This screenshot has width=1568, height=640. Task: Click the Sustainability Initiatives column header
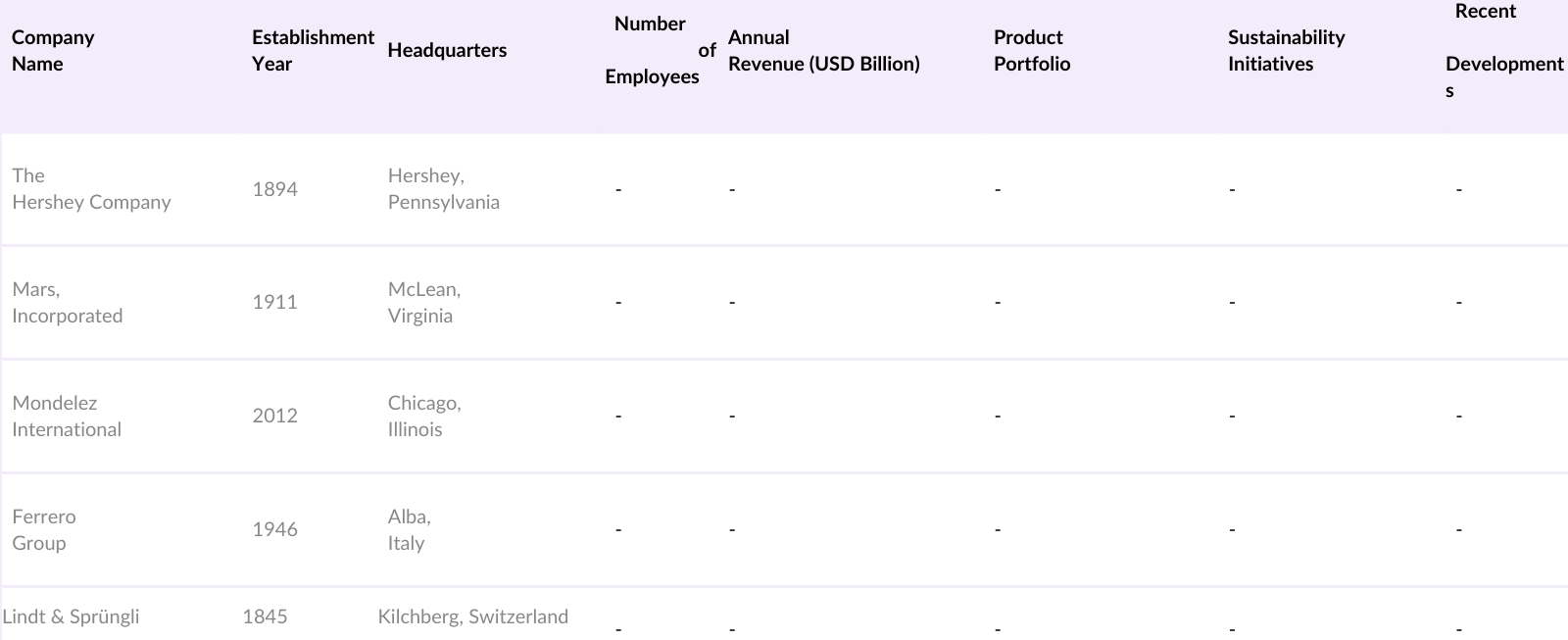click(1286, 51)
